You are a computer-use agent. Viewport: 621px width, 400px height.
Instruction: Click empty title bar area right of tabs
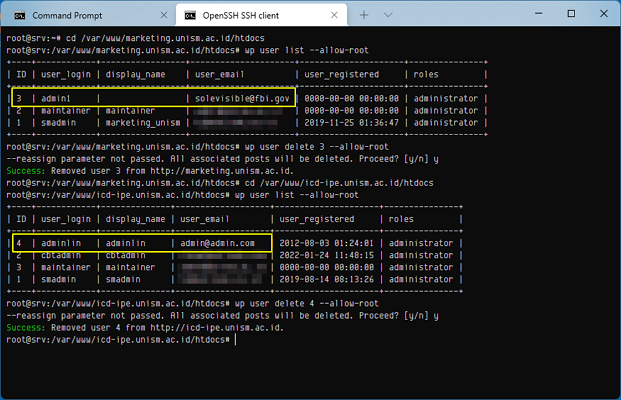(x=460, y=16)
